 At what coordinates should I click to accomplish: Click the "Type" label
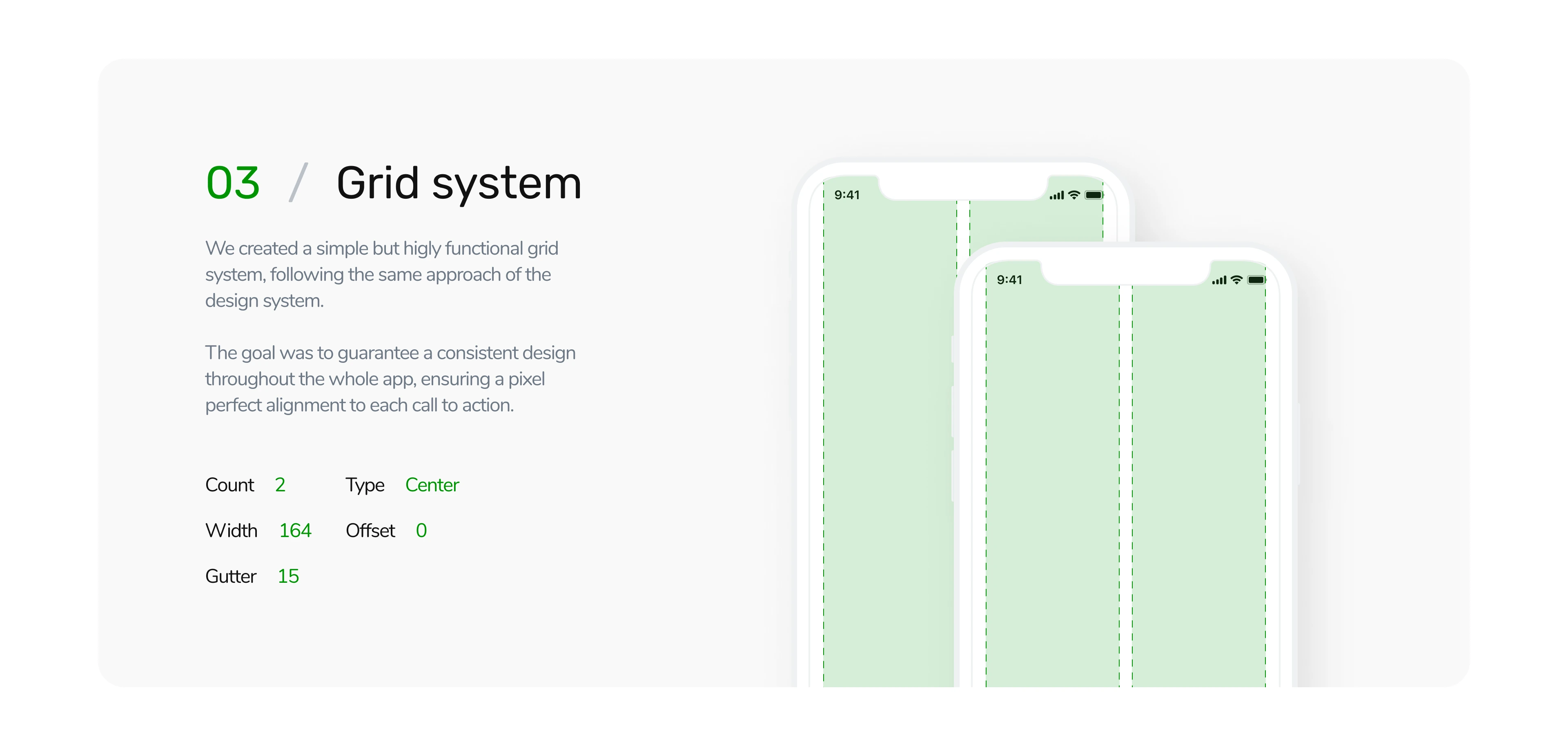pos(365,486)
